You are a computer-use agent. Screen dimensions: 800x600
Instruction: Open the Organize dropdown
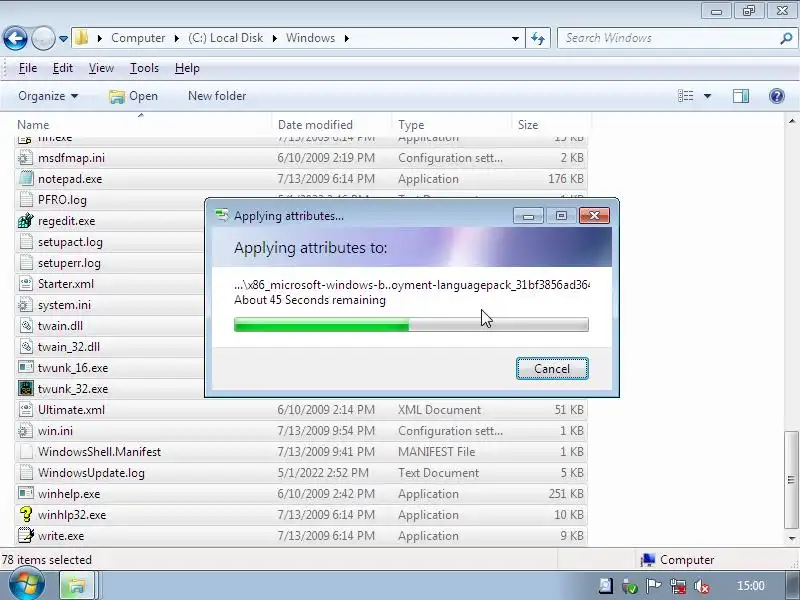coord(48,96)
